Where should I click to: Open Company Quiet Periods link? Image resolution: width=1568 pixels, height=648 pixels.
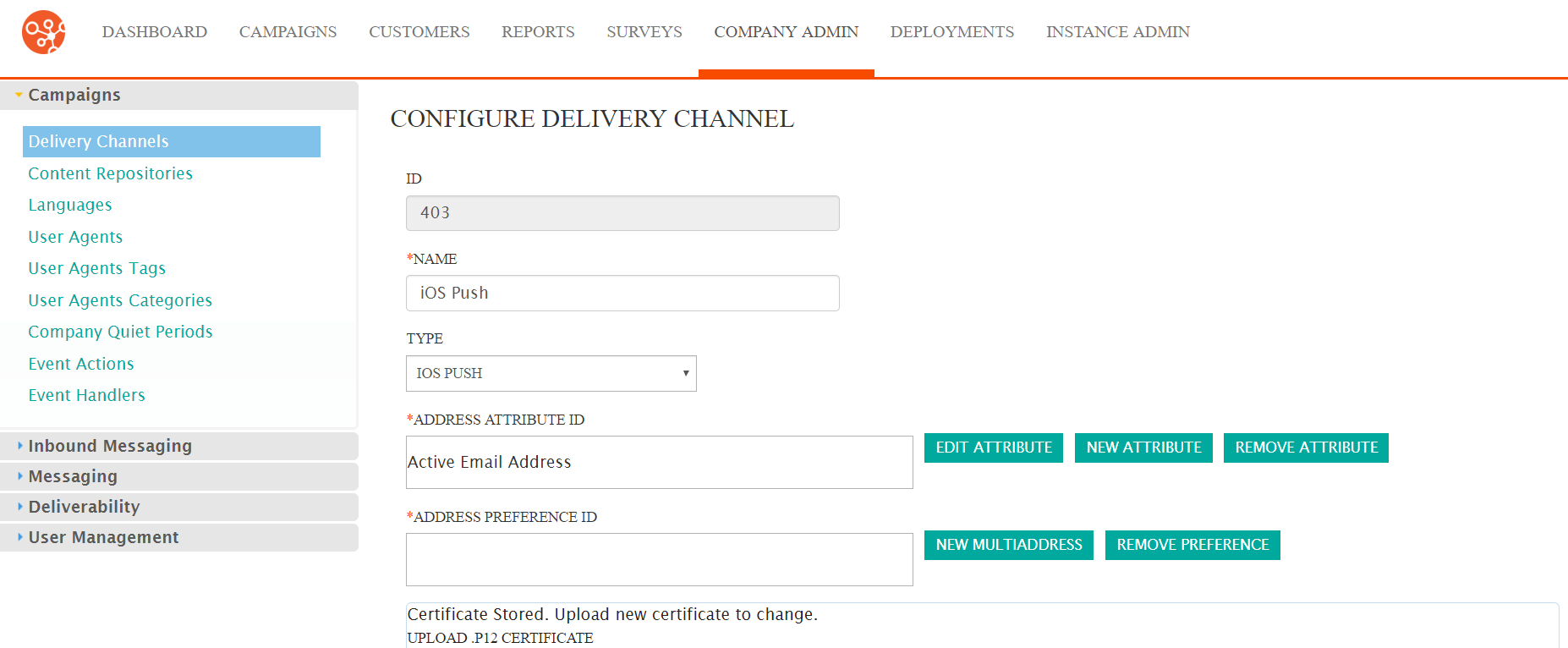120,332
